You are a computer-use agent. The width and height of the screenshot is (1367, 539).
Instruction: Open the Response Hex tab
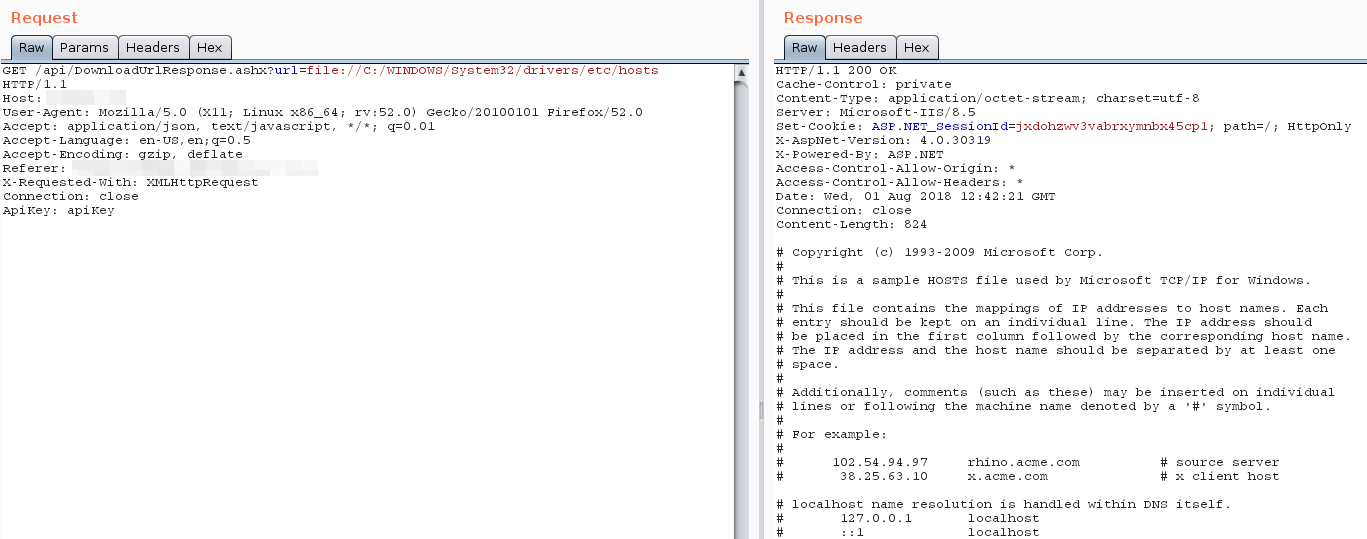coord(917,47)
